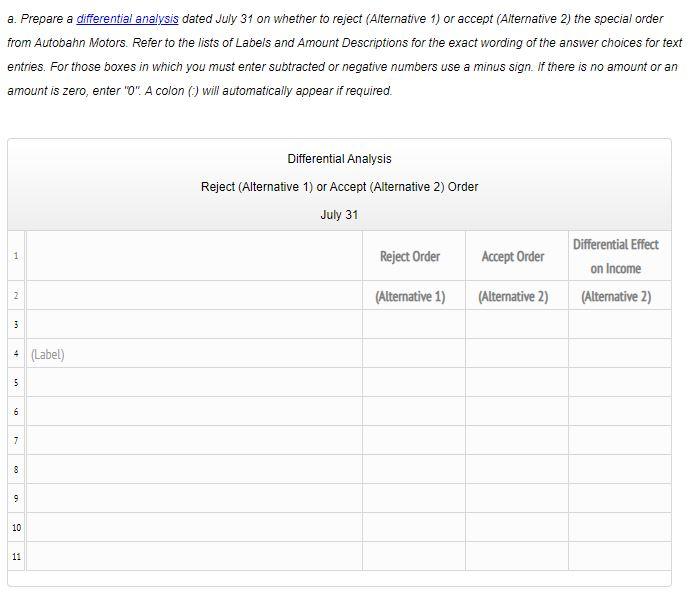Click row 4 Reject Order amount cell

point(414,354)
